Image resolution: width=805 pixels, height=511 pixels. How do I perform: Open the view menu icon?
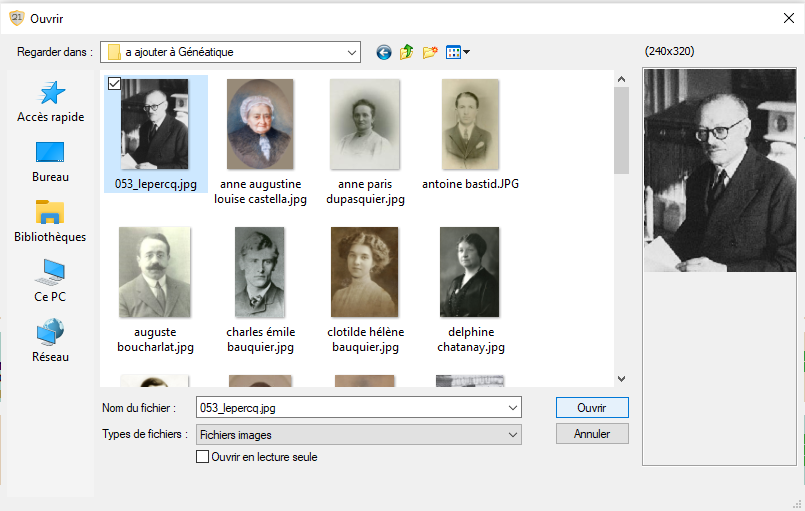[453, 52]
